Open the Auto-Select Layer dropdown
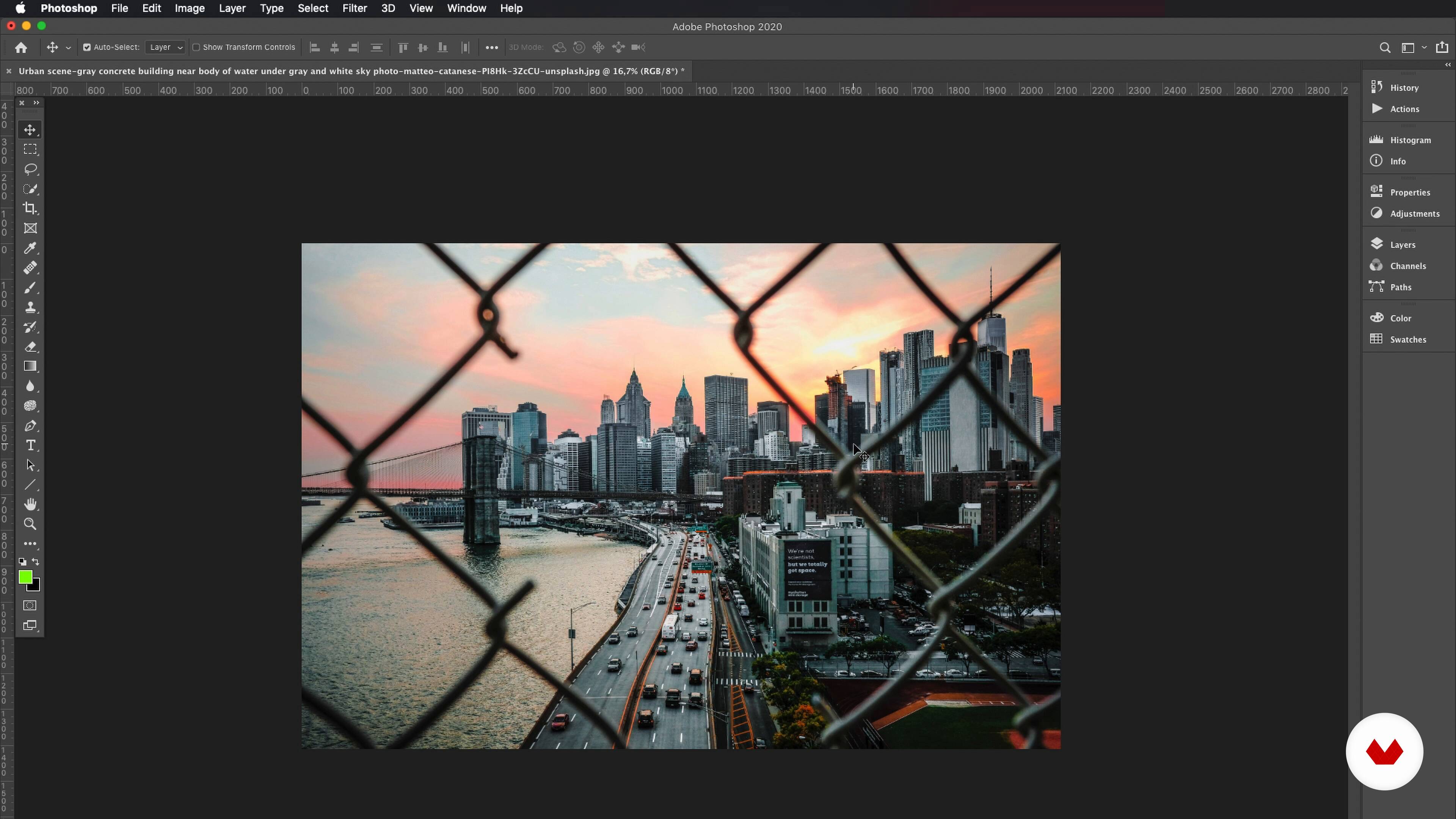This screenshot has height=819, width=1456. 165,47
